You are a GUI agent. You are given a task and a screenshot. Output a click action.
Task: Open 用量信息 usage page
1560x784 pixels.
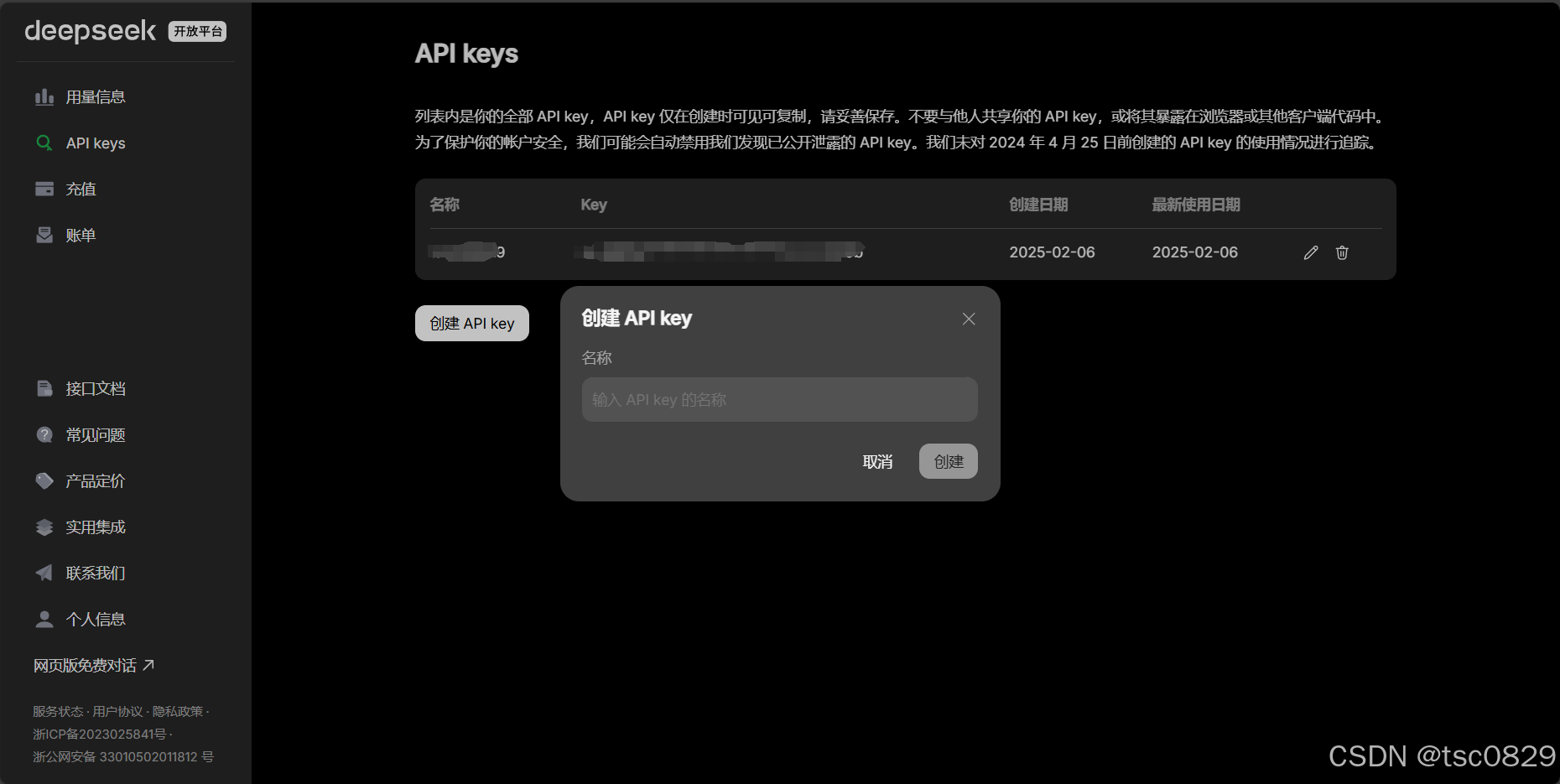point(96,97)
